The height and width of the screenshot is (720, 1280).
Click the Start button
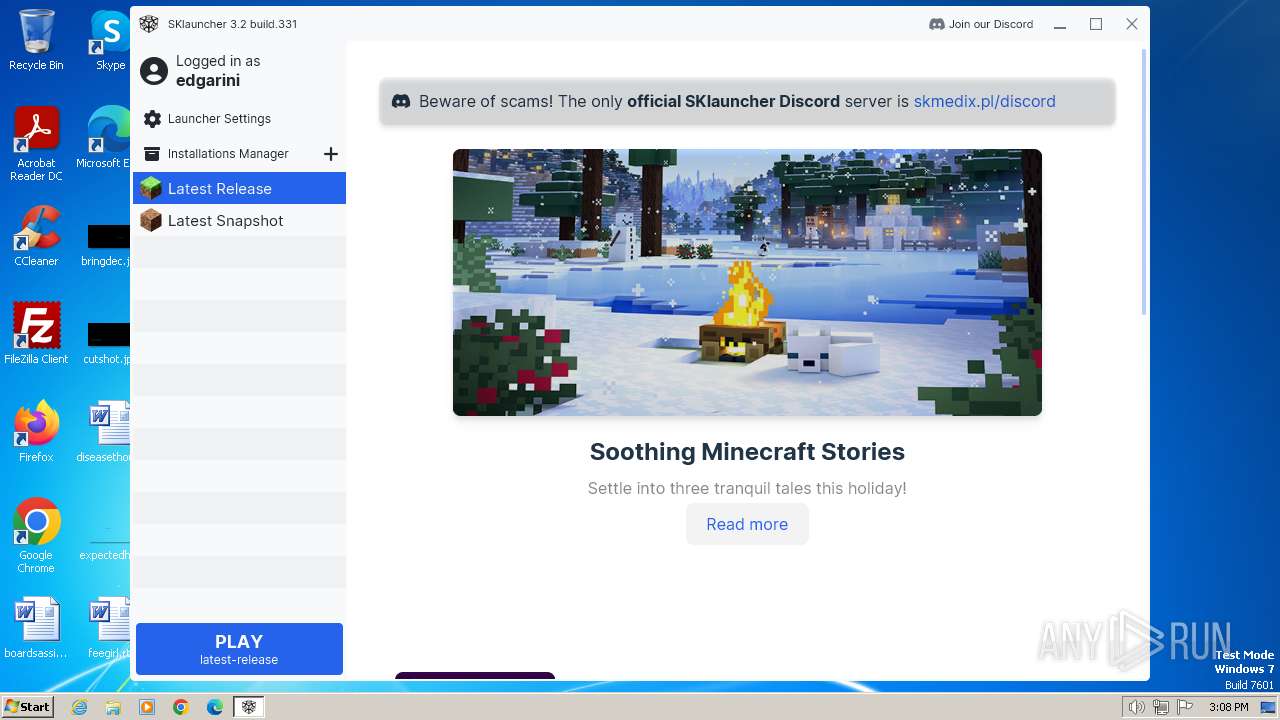(x=27, y=707)
